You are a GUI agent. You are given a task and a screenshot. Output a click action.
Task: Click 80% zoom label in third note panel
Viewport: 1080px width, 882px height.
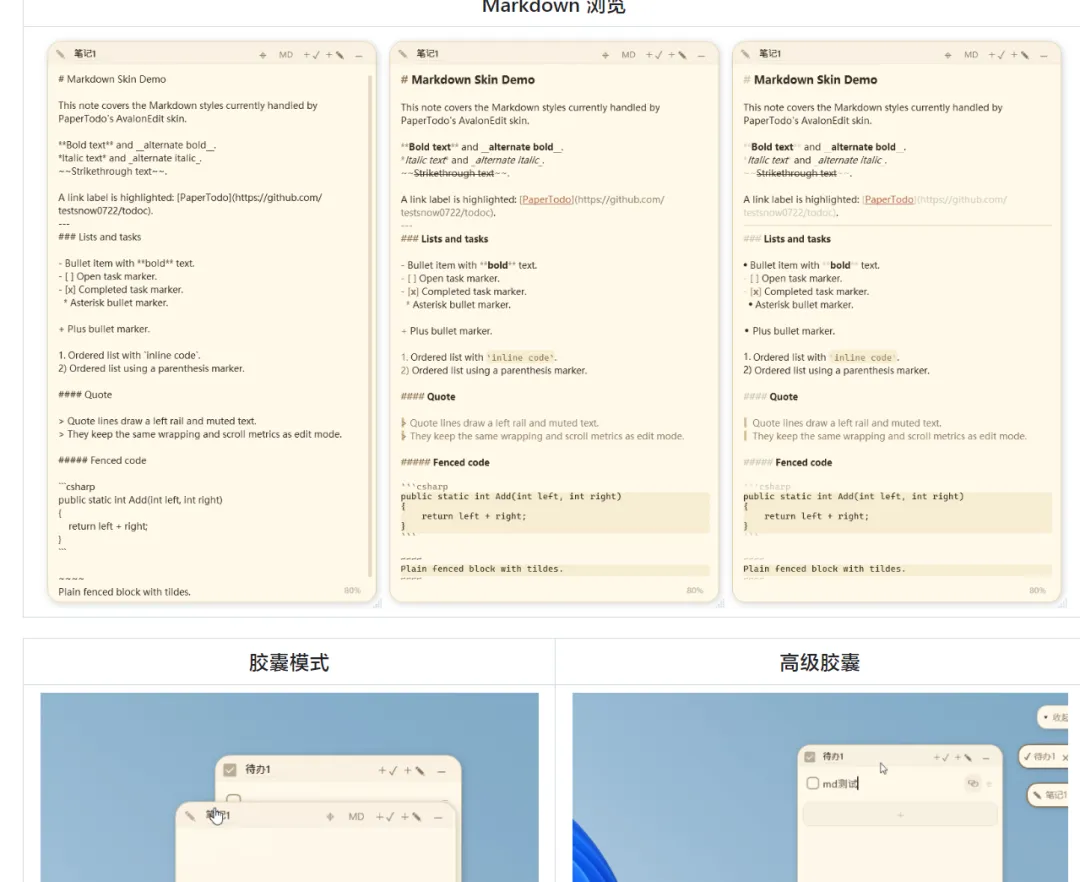(x=1037, y=591)
